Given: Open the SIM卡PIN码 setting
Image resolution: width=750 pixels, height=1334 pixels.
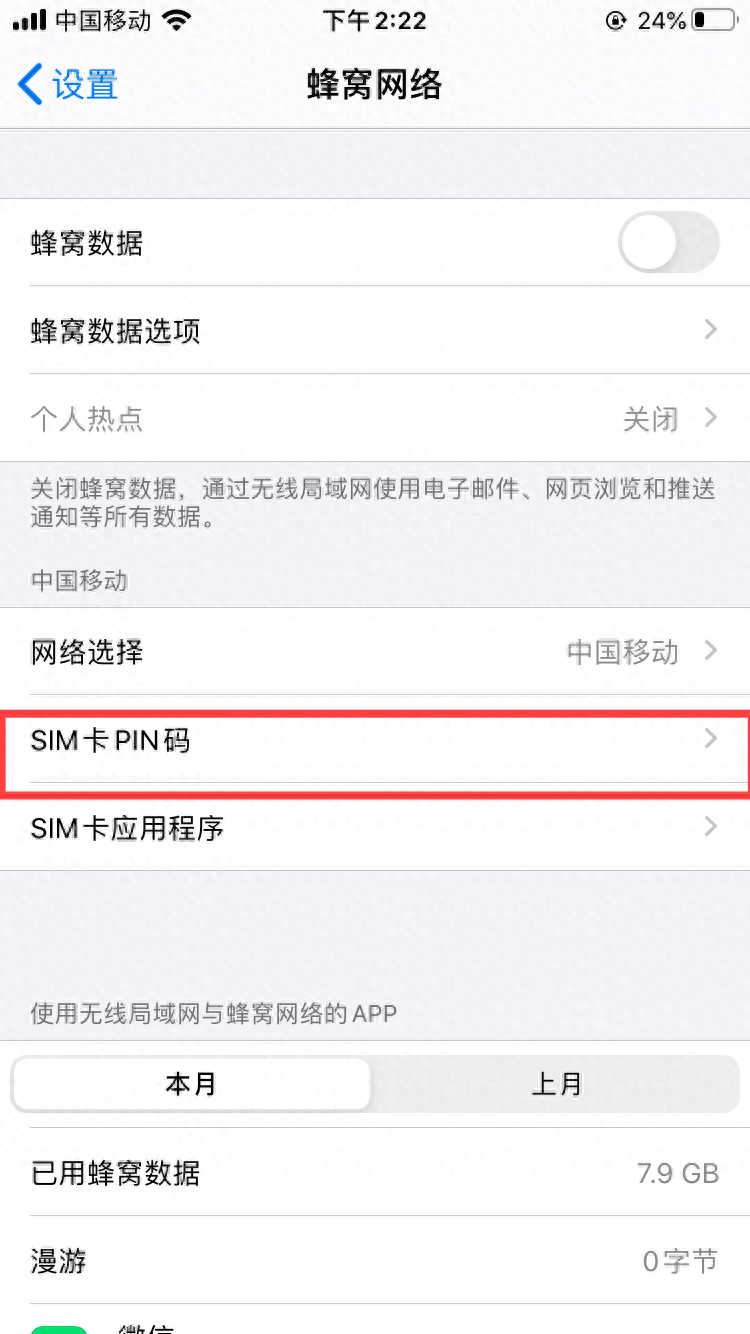Looking at the screenshot, I should point(375,739).
